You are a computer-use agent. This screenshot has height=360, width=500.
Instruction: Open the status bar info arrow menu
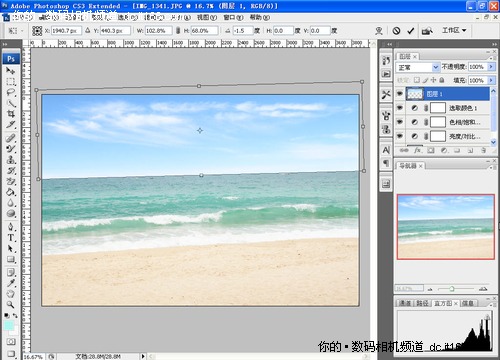[143, 356]
